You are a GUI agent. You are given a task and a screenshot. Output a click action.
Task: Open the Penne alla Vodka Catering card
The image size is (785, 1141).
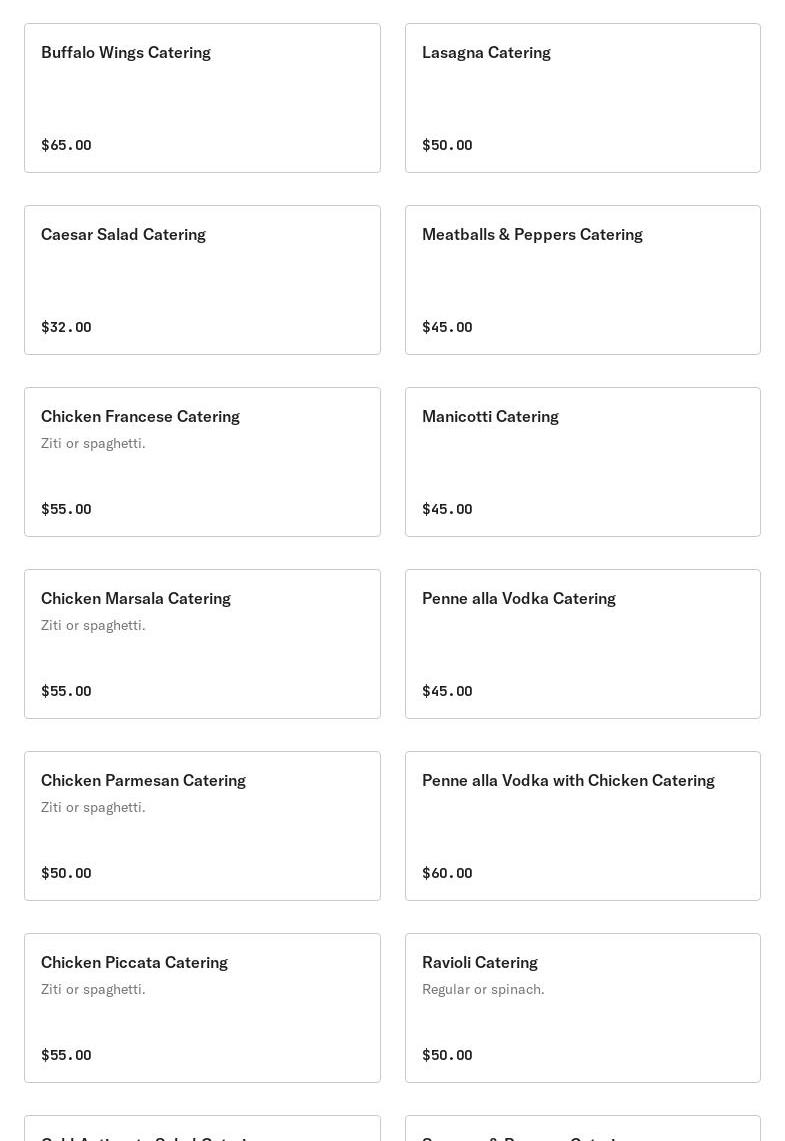(x=582, y=644)
